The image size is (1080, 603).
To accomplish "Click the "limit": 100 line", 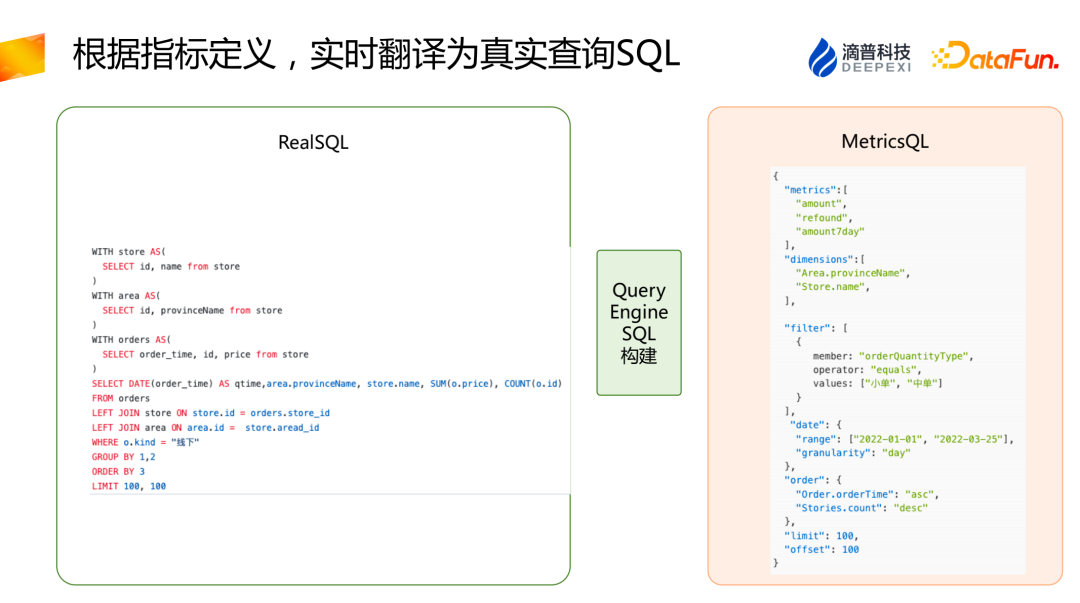I will [822, 535].
